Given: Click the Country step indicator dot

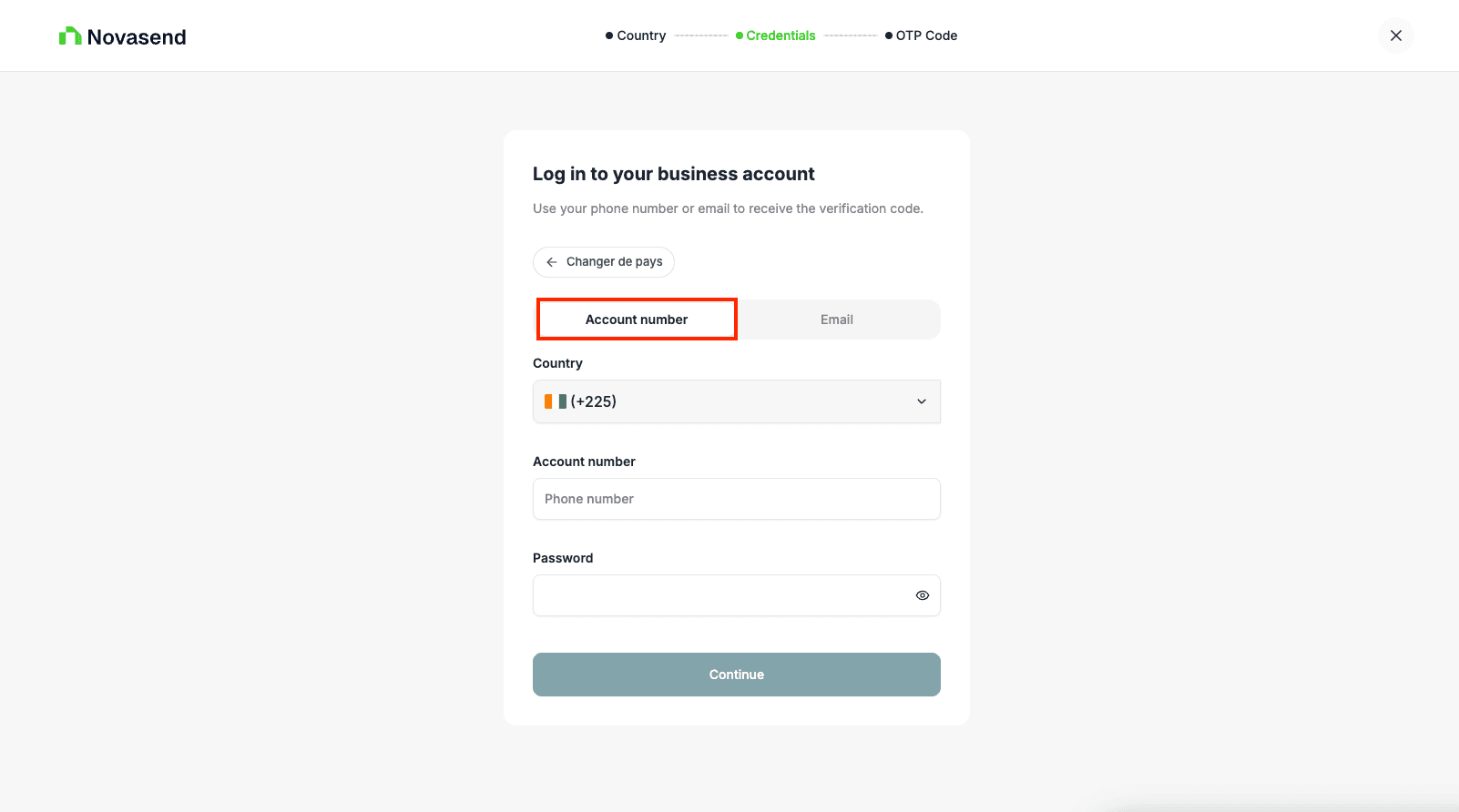Looking at the screenshot, I should (607, 36).
